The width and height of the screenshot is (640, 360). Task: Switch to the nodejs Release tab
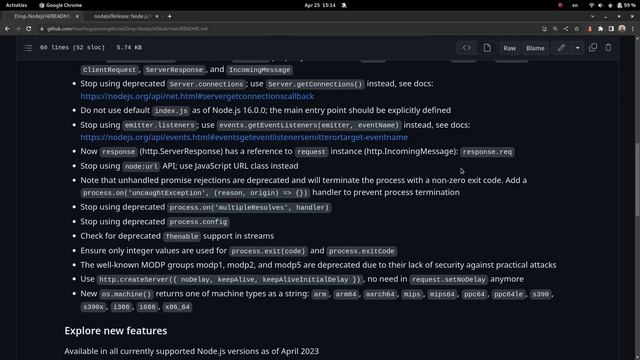pos(121,16)
